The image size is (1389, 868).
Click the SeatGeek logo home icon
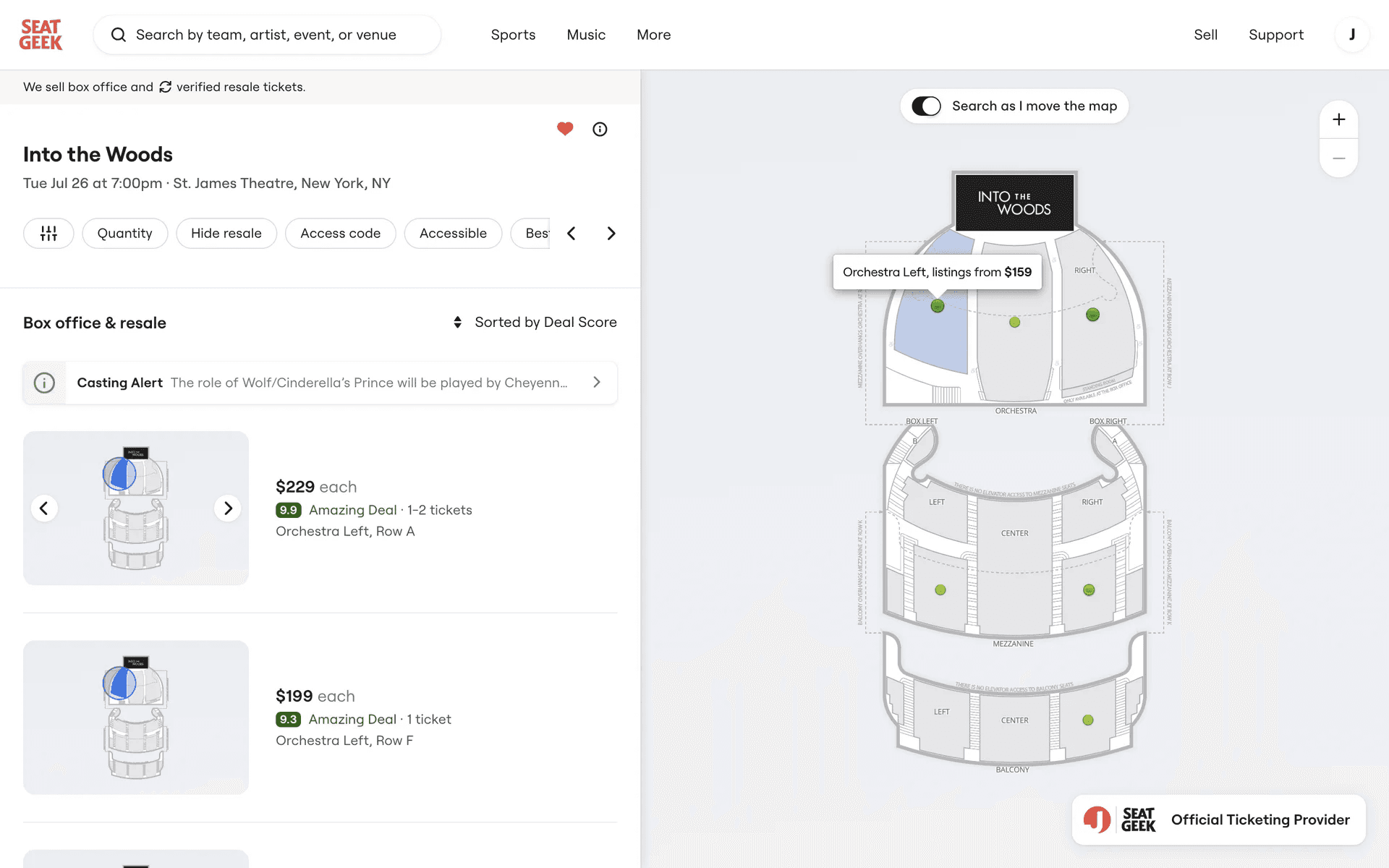click(41, 35)
